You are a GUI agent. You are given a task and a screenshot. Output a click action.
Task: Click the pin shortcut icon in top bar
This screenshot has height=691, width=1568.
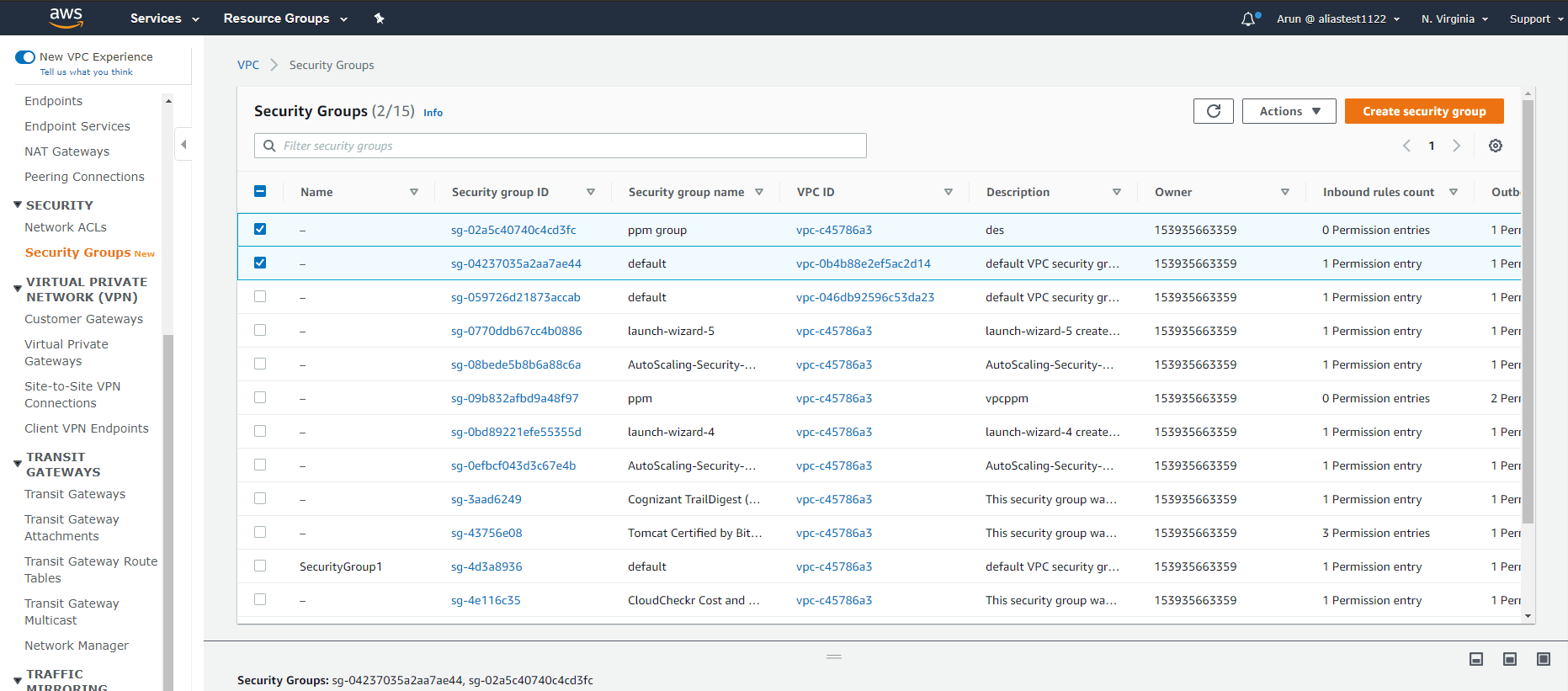pos(379,19)
